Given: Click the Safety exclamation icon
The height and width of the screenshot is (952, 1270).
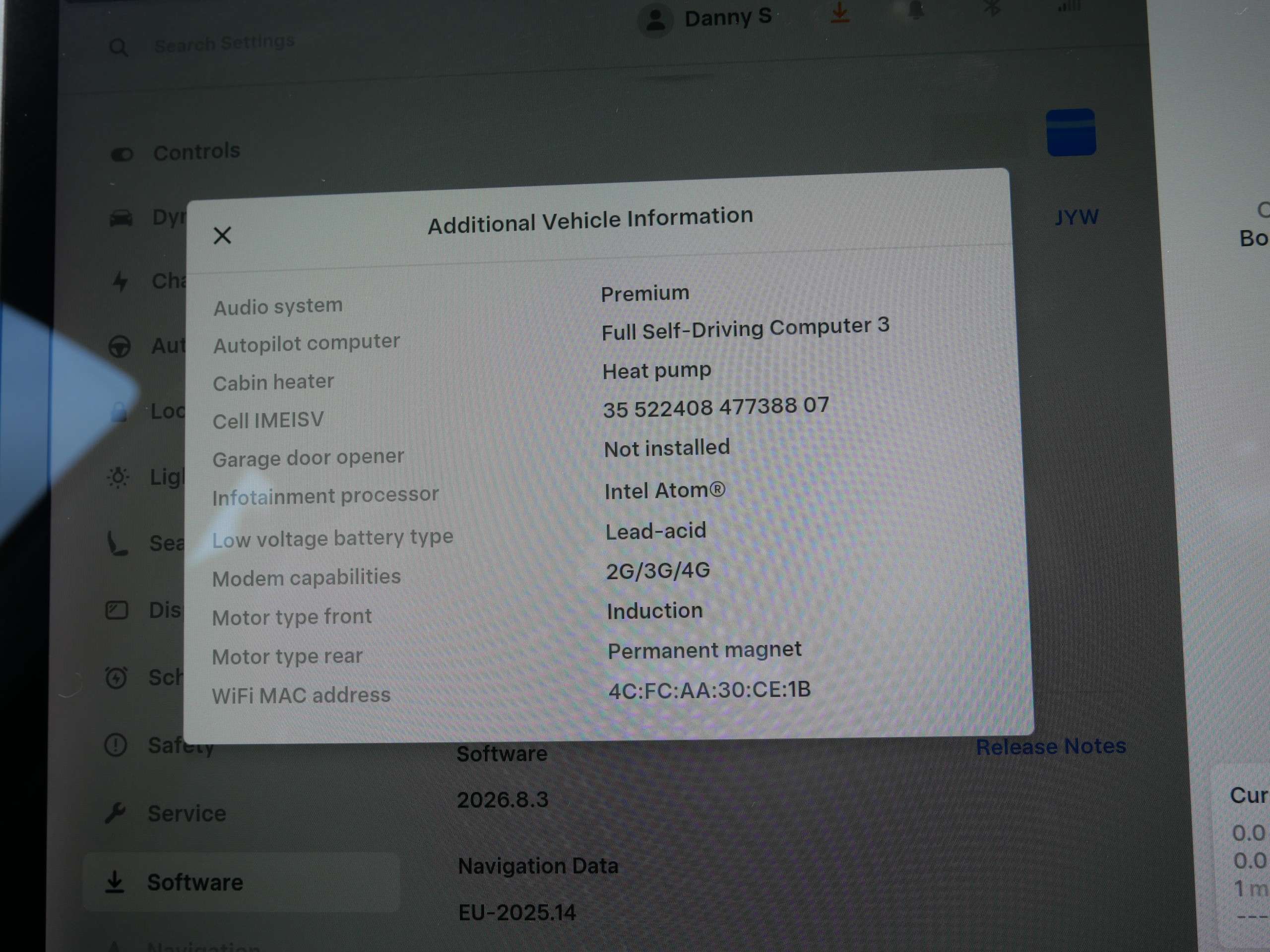Looking at the screenshot, I should pyautogui.click(x=116, y=745).
